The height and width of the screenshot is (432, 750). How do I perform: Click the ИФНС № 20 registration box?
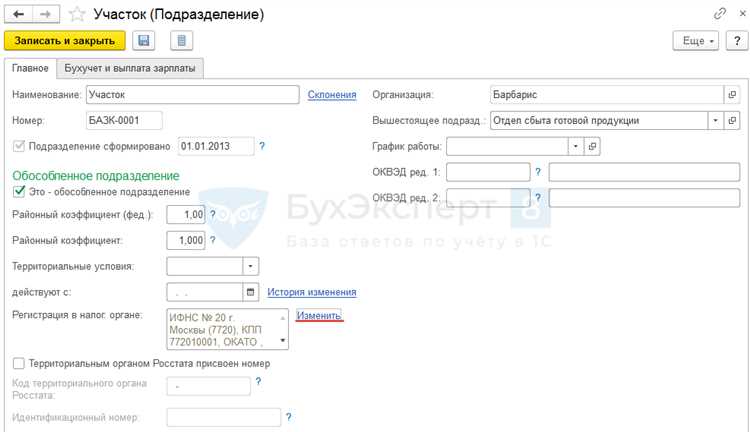click(x=228, y=329)
